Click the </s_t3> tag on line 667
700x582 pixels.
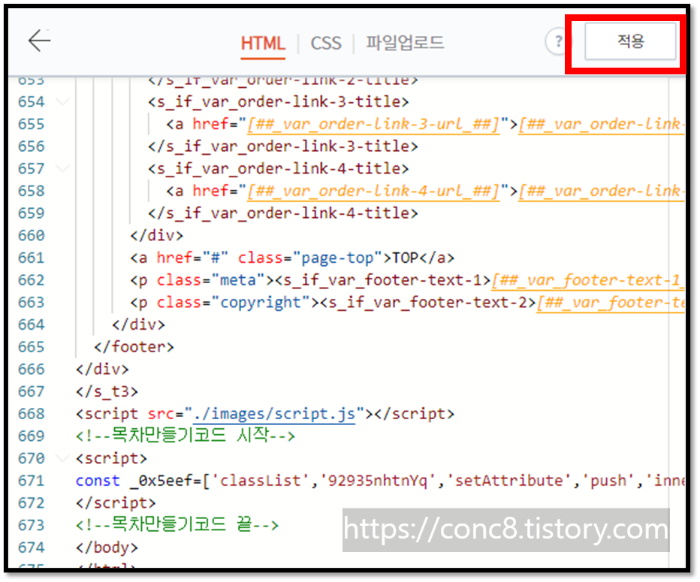107,391
